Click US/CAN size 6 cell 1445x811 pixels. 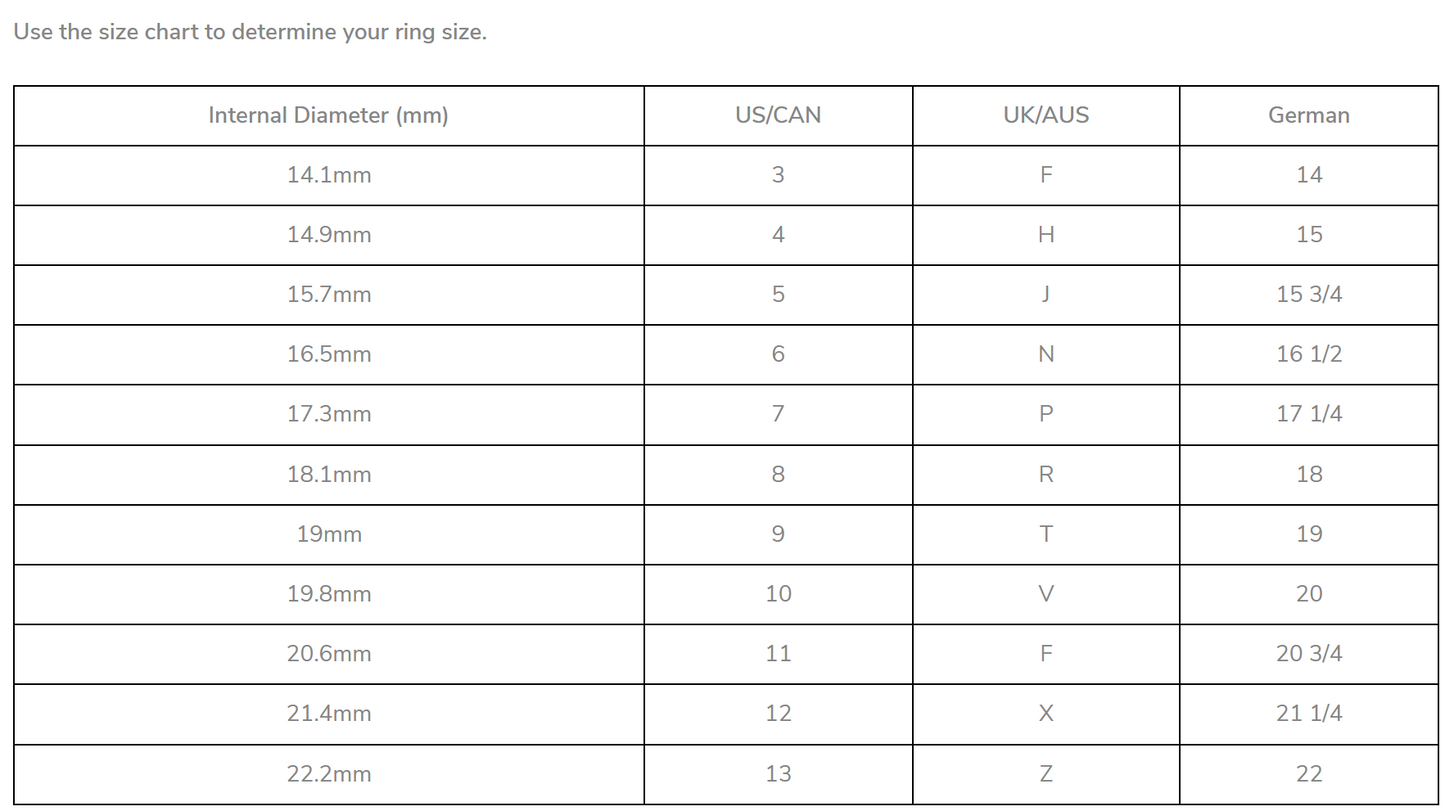click(x=777, y=354)
